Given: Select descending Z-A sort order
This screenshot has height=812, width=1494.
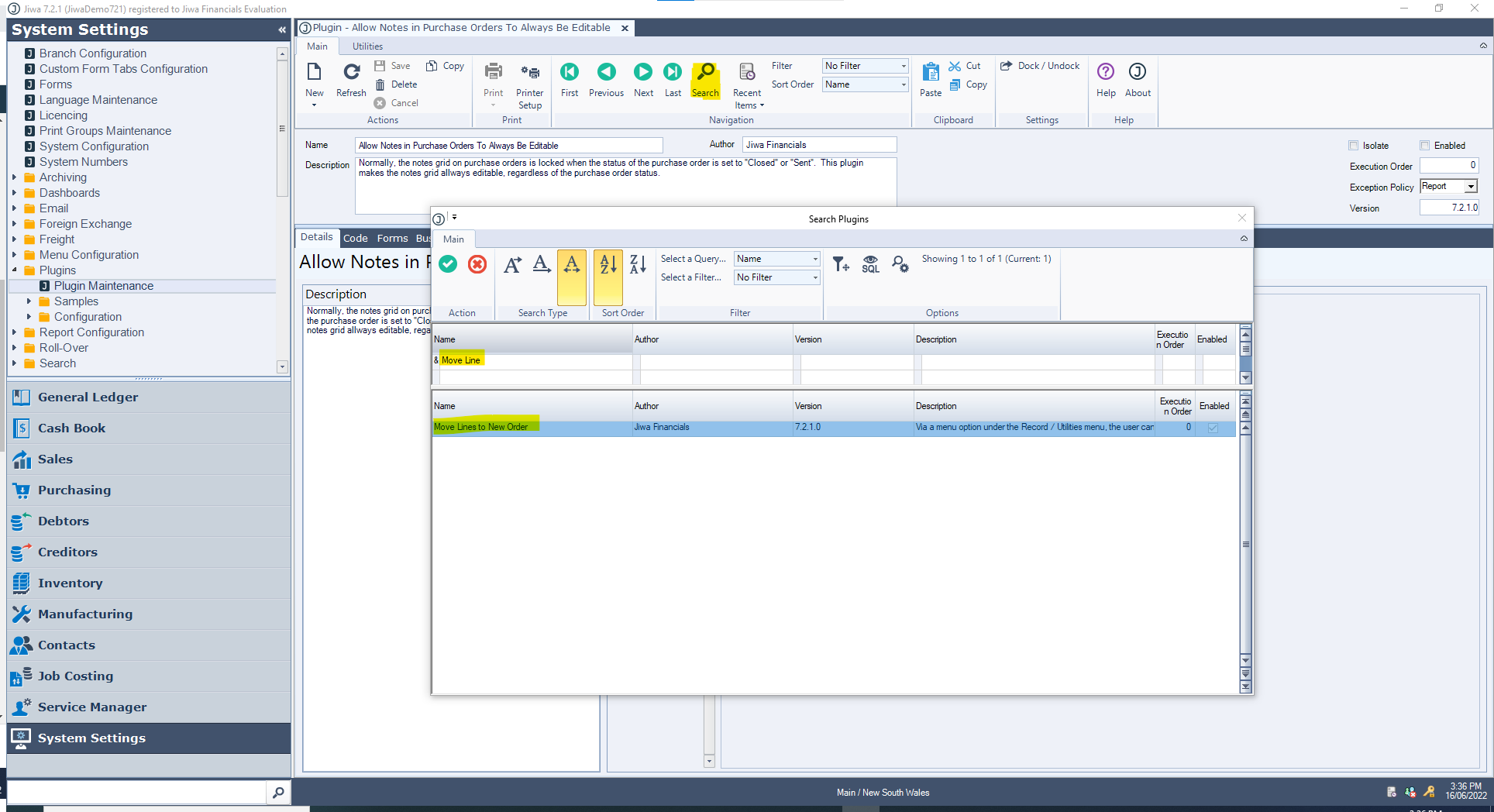Looking at the screenshot, I should pos(638,265).
